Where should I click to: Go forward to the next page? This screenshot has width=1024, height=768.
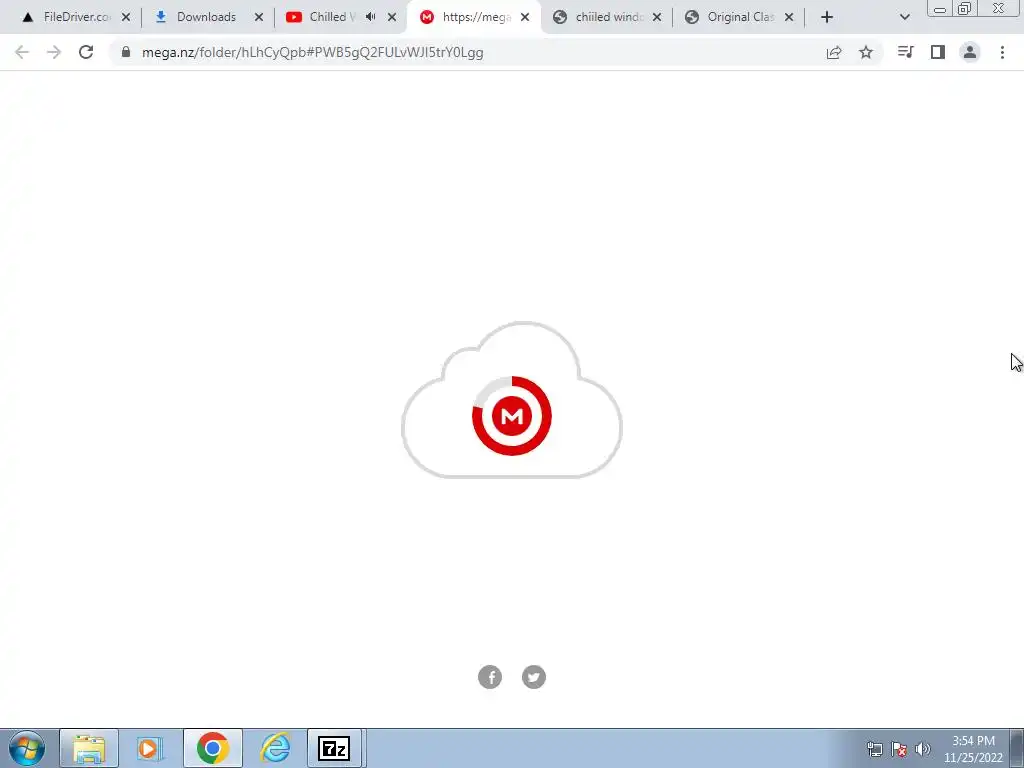[54, 52]
